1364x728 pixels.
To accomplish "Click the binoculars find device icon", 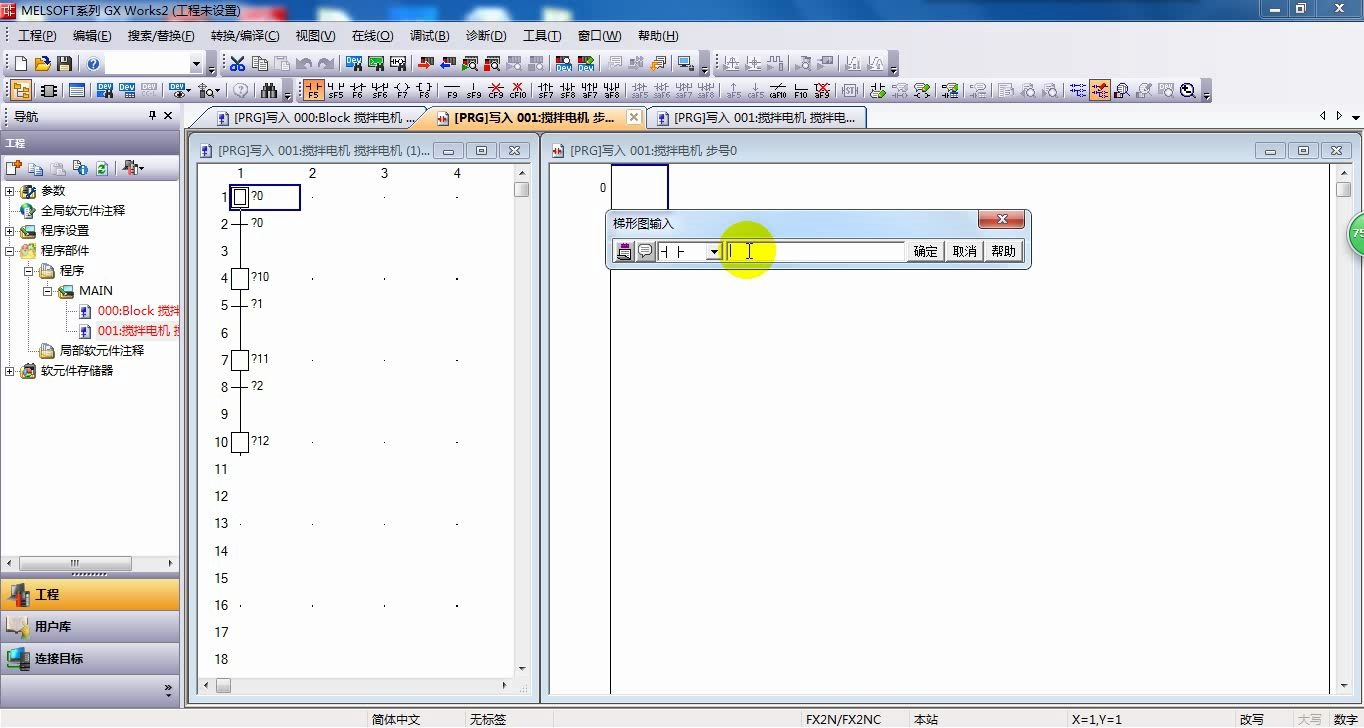I will 268,90.
